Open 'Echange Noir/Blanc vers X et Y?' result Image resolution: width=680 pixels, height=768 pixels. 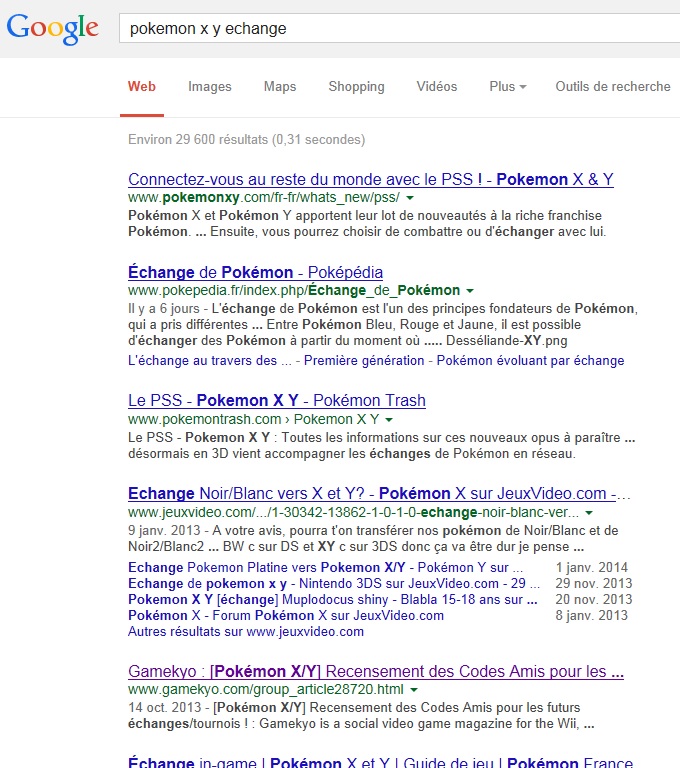pos(379,493)
